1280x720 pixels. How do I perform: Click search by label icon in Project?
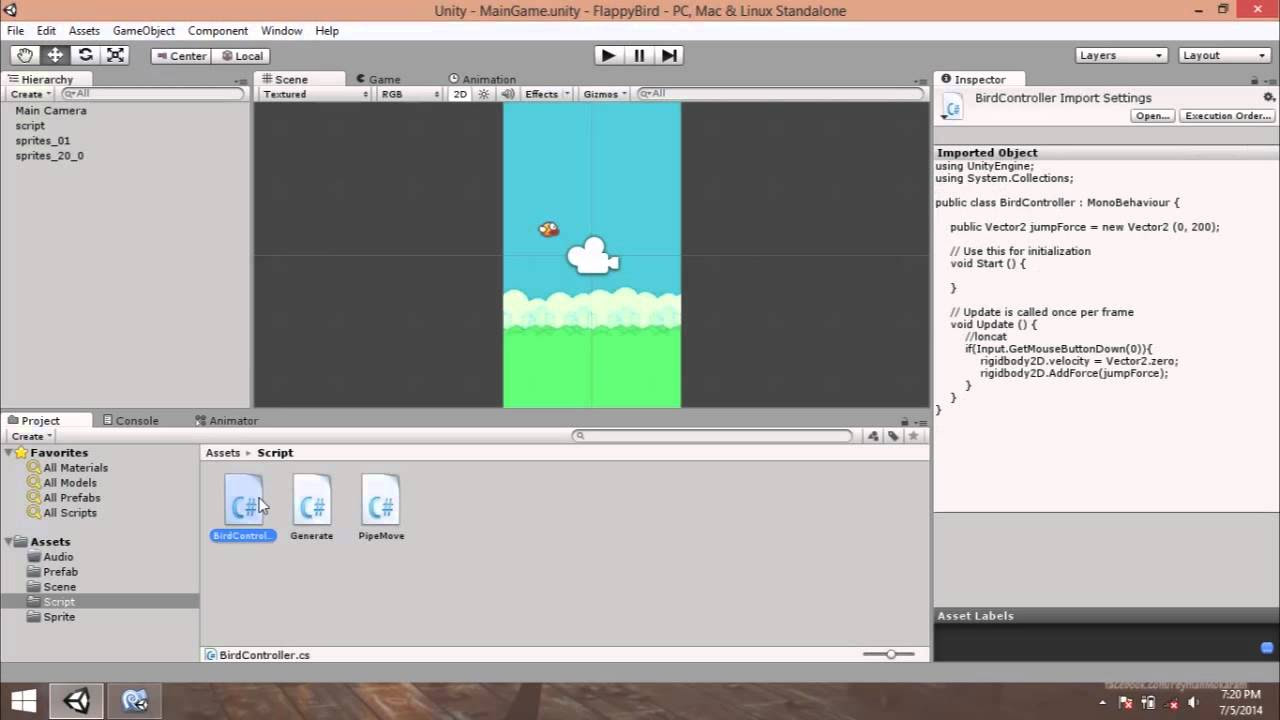click(894, 436)
